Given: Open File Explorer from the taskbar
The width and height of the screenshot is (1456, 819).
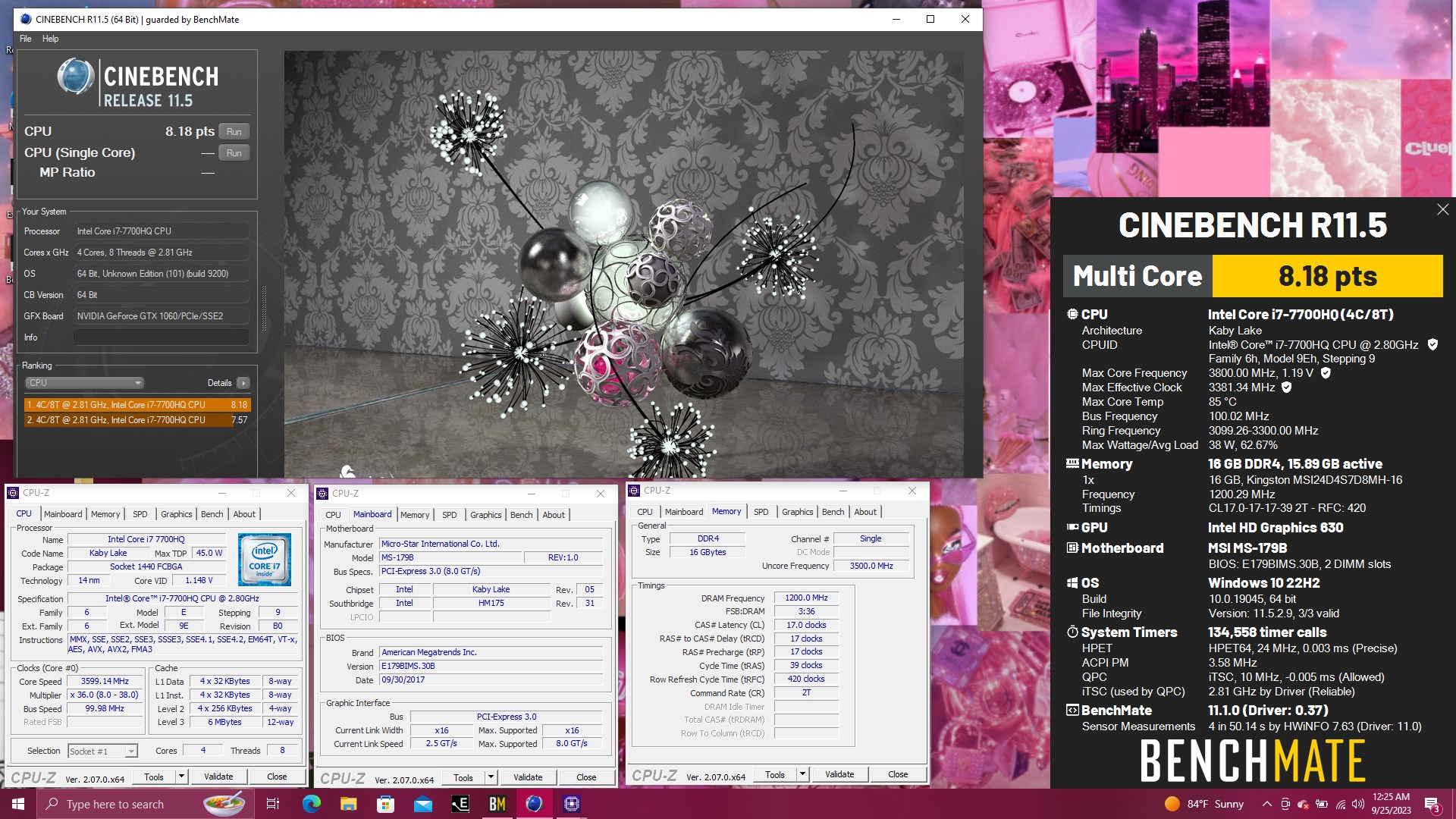Looking at the screenshot, I should click(x=348, y=804).
